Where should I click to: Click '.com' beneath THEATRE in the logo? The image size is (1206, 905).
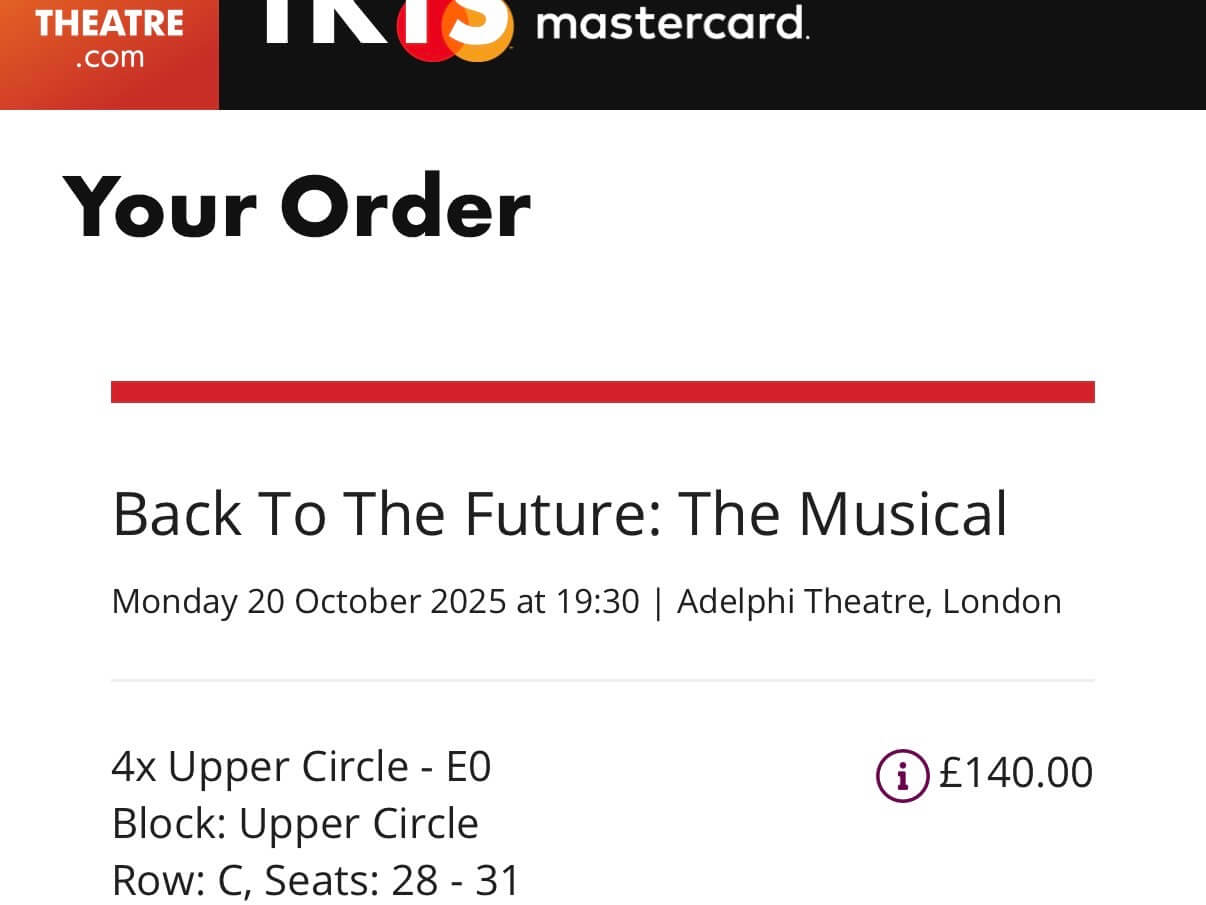(109, 57)
